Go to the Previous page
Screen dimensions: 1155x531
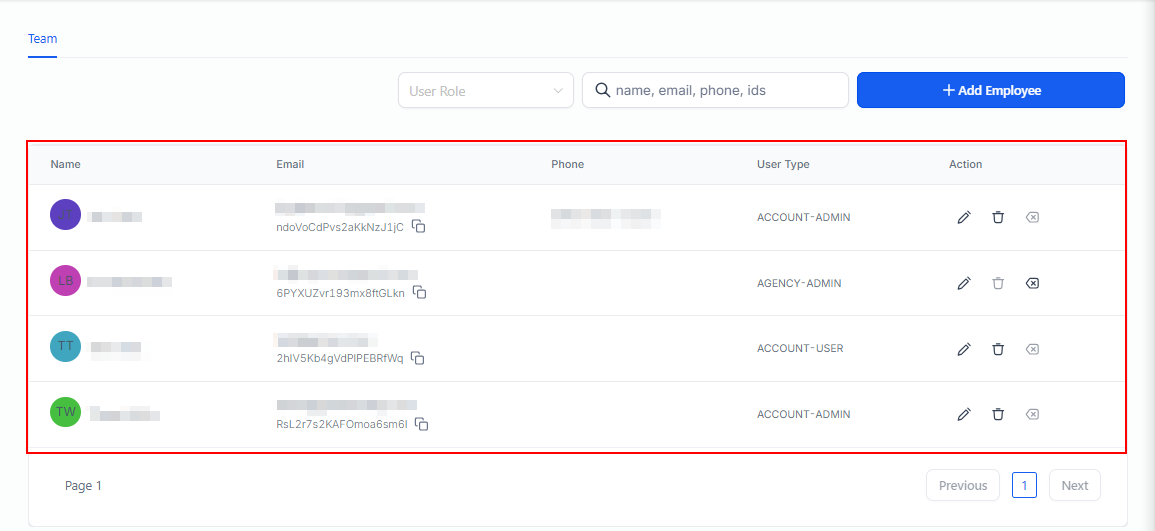coord(962,486)
